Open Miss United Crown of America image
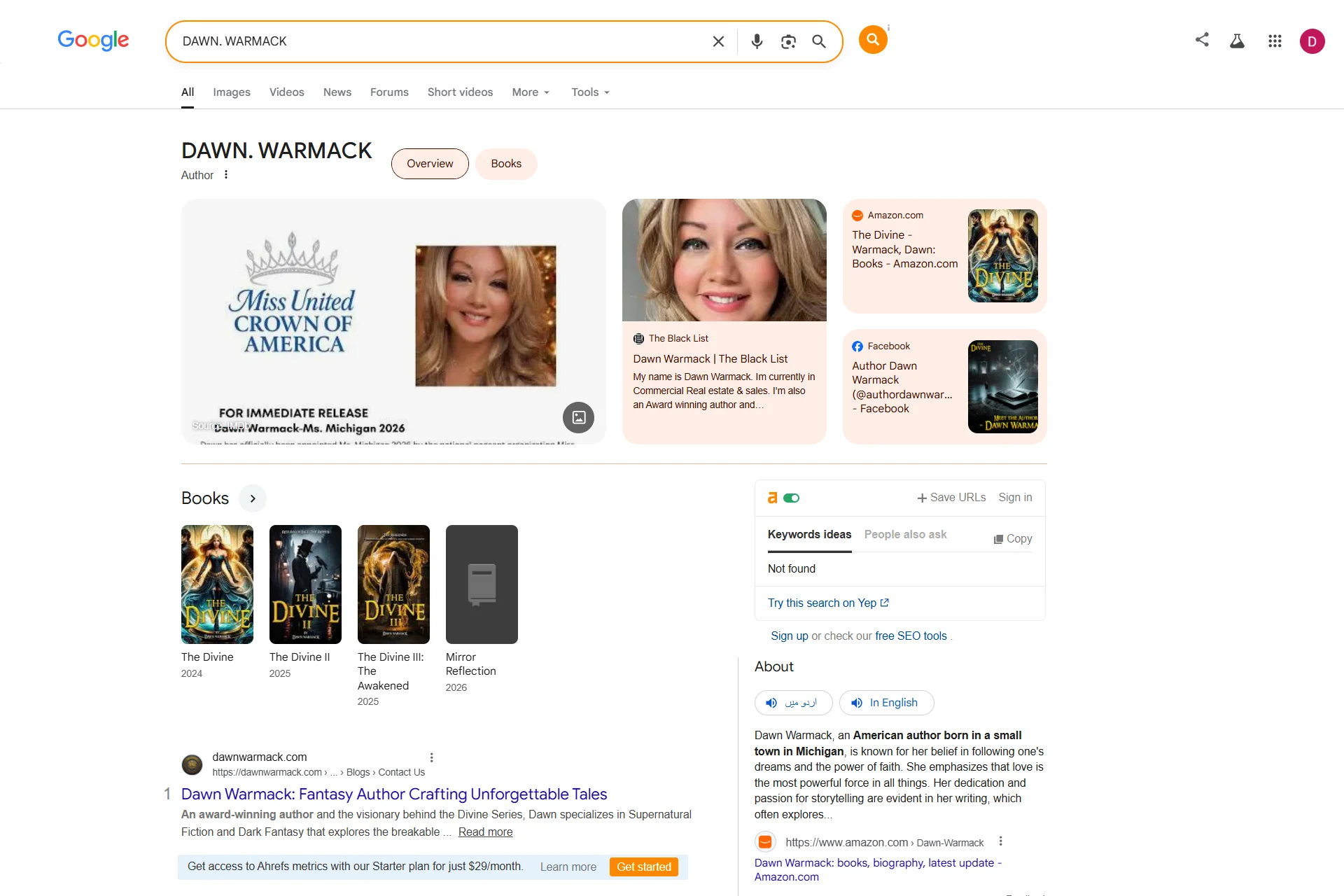 pyautogui.click(x=393, y=321)
